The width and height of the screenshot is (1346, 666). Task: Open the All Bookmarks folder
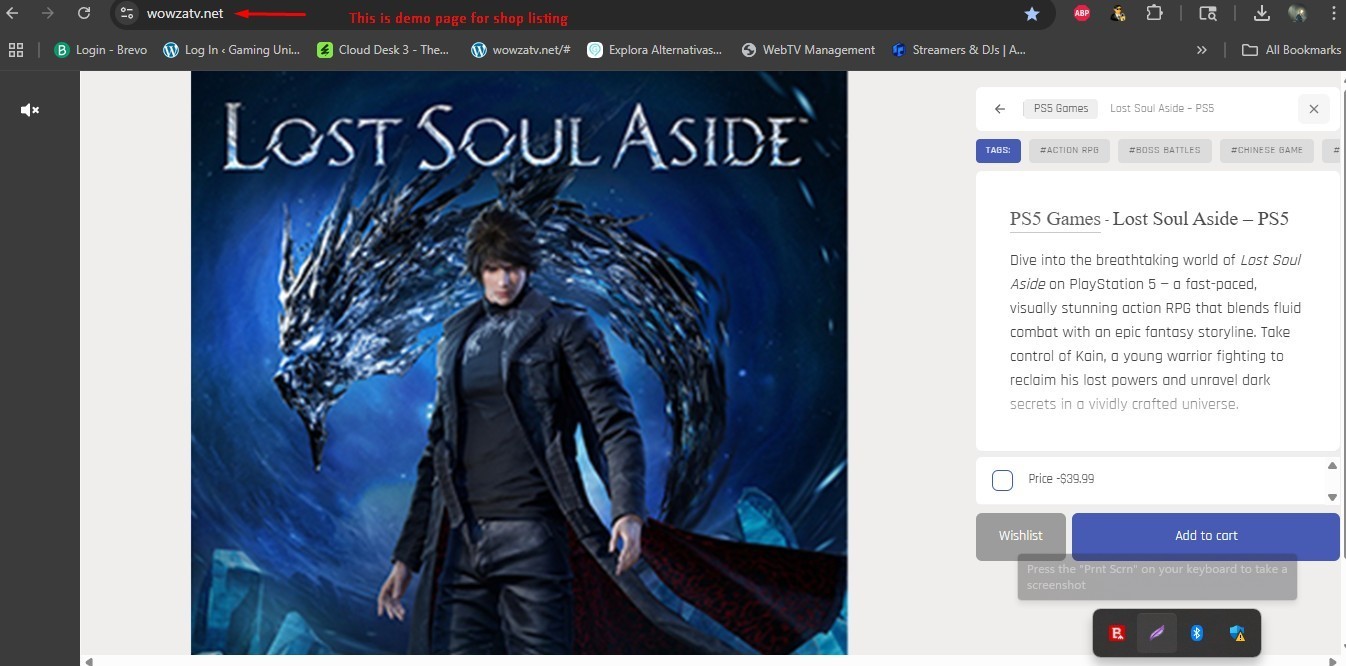click(1291, 49)
